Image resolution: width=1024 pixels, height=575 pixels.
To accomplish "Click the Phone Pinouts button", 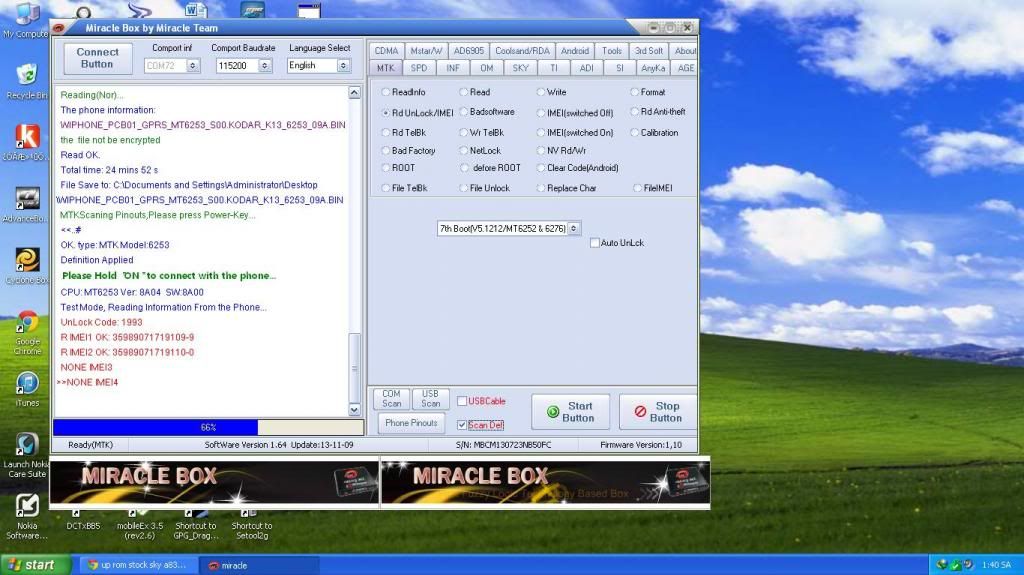I will 411,423.
